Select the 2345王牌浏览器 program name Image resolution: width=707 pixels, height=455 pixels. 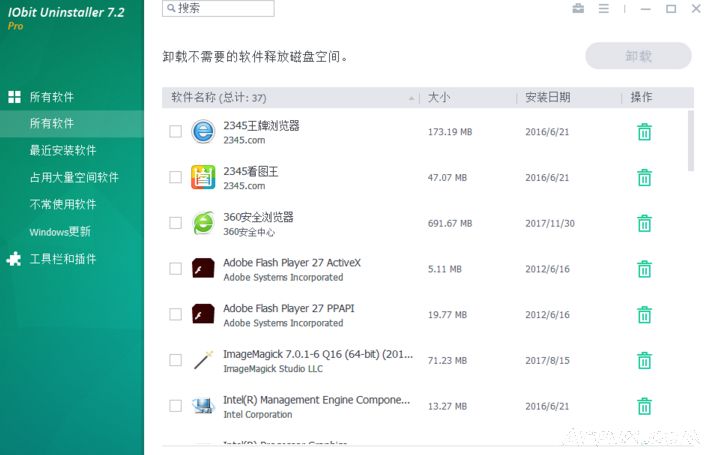(x=261, y=126)
